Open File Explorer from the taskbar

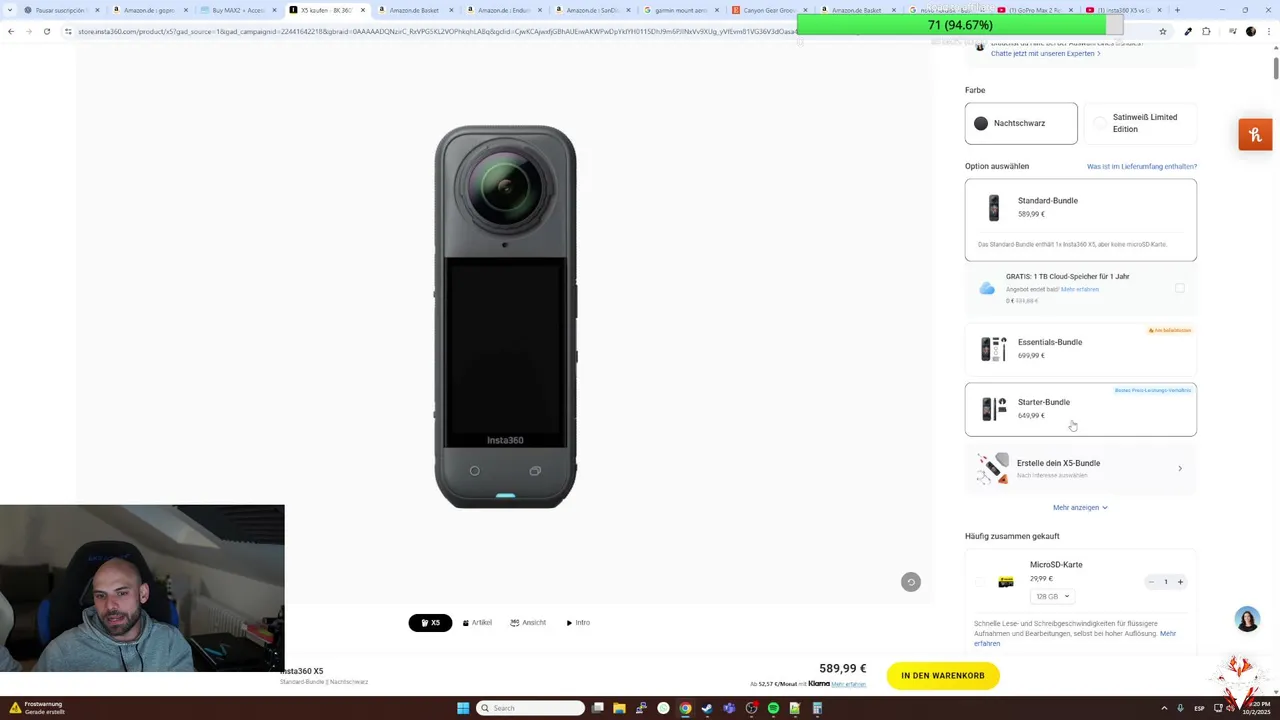(620, 708)
